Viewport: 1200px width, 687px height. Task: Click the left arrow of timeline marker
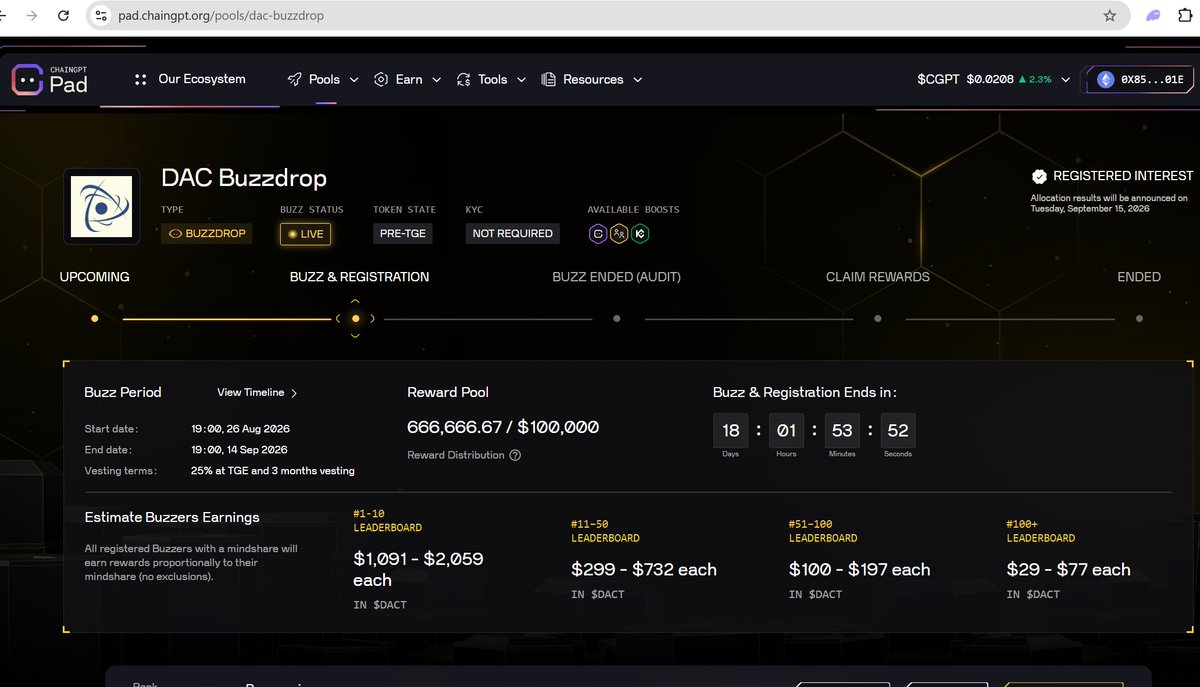tap(338, 319)
